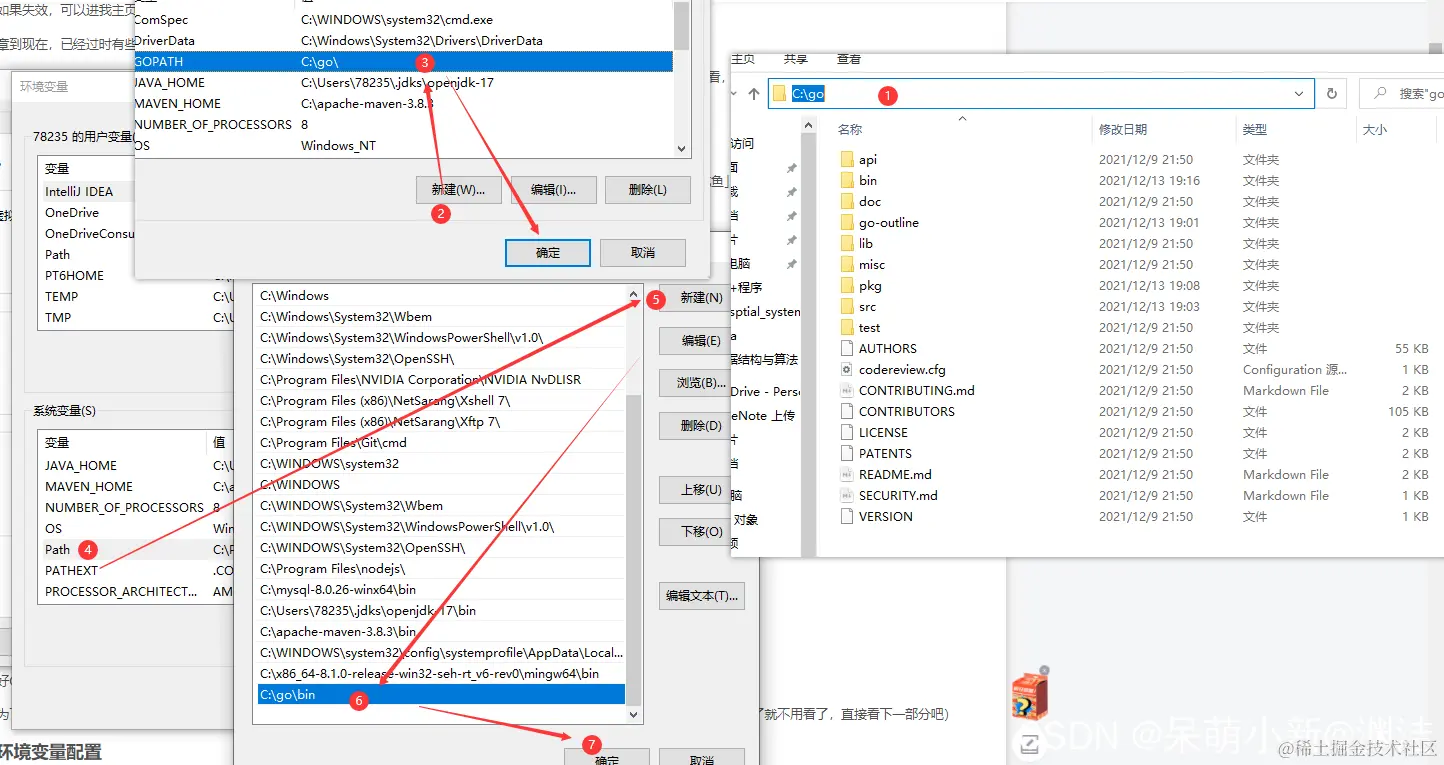The height and width of the screenshot is (765, 1444).
Task: Click the folder icon of the api row
Action: (x=846, y=160)
